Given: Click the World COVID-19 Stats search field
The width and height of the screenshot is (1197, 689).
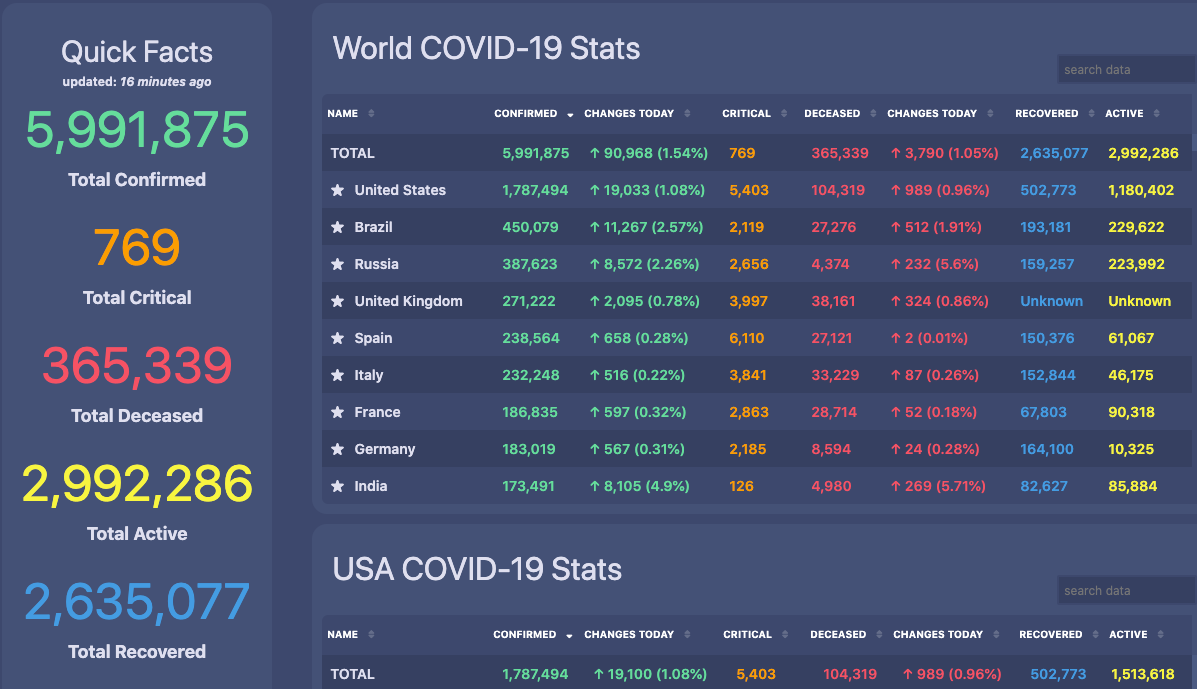Looking at the screenshot, I should (1125, 70).
